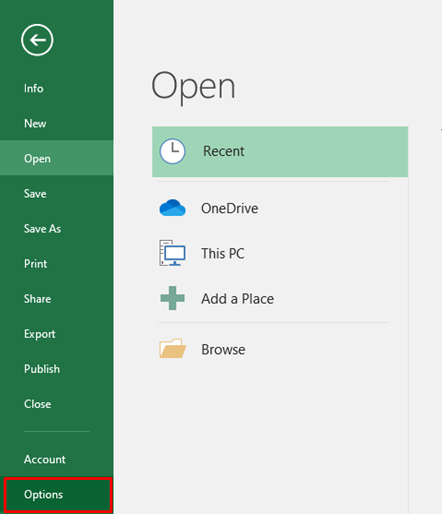Choose Save from the backstage menu
This screenshot has height=514, width=442.
[57, 194]
